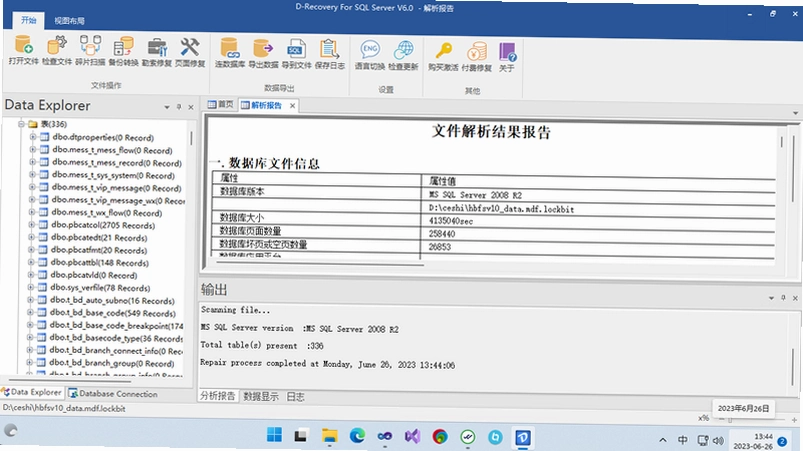Close the 解析报告 tab

[292, 105]
